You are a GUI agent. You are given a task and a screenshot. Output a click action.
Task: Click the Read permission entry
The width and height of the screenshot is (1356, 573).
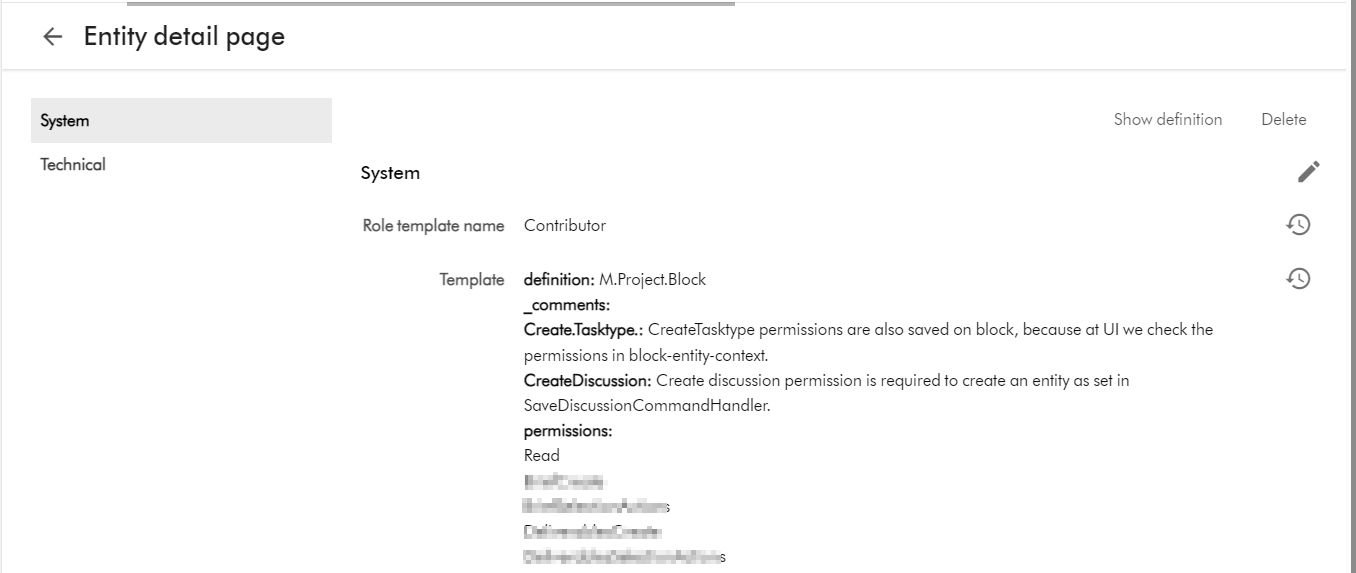tap(542, 456)
